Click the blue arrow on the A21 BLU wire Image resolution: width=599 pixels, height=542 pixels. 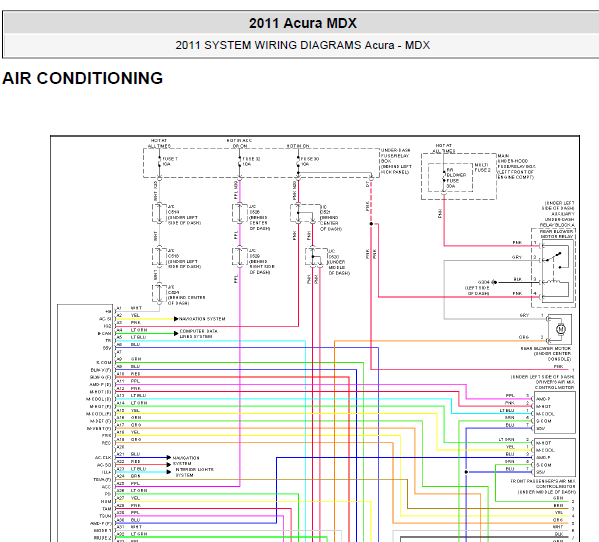(168, 457)
